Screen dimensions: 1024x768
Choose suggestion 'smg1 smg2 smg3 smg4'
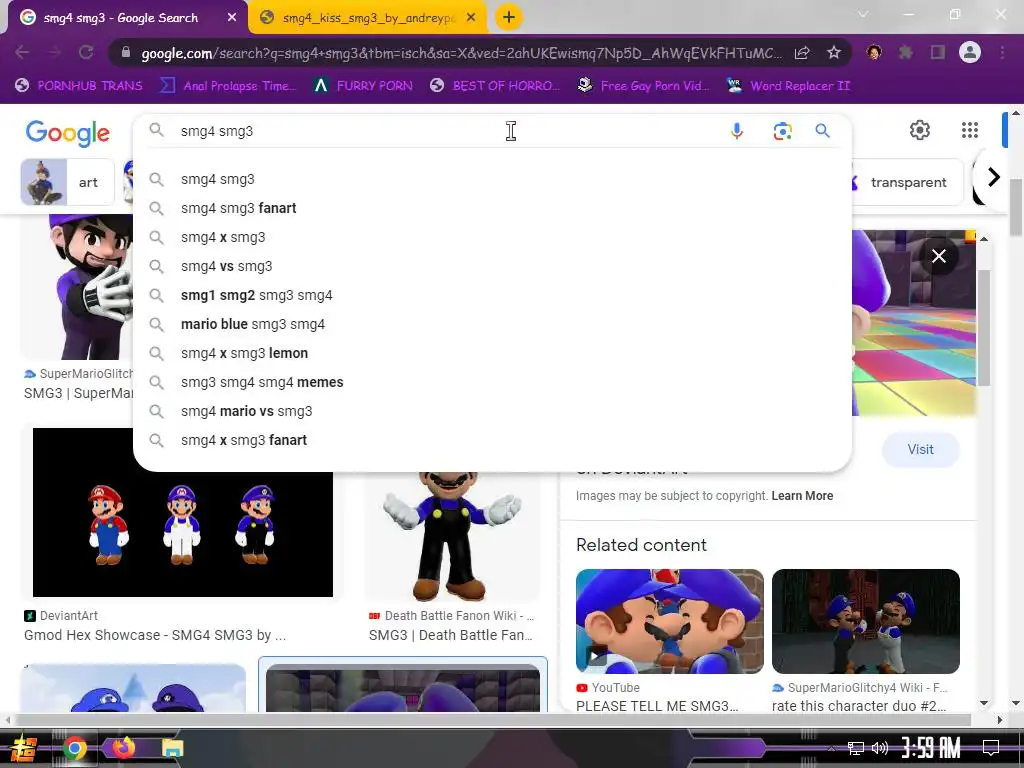(492, 295)
